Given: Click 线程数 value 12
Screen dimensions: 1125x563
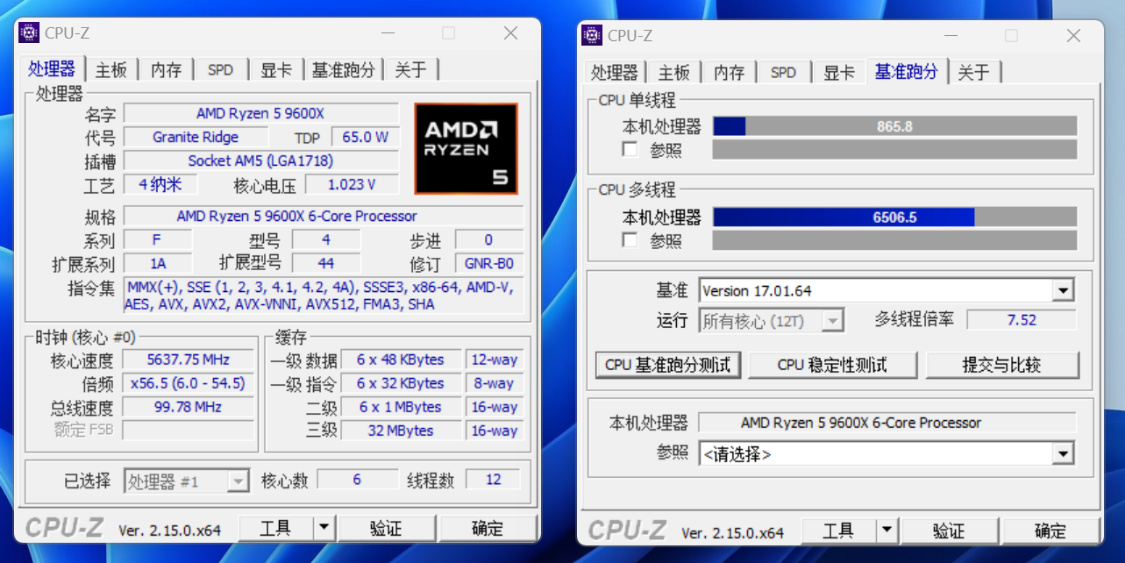Looking at the screenshot, I should 494,479.
